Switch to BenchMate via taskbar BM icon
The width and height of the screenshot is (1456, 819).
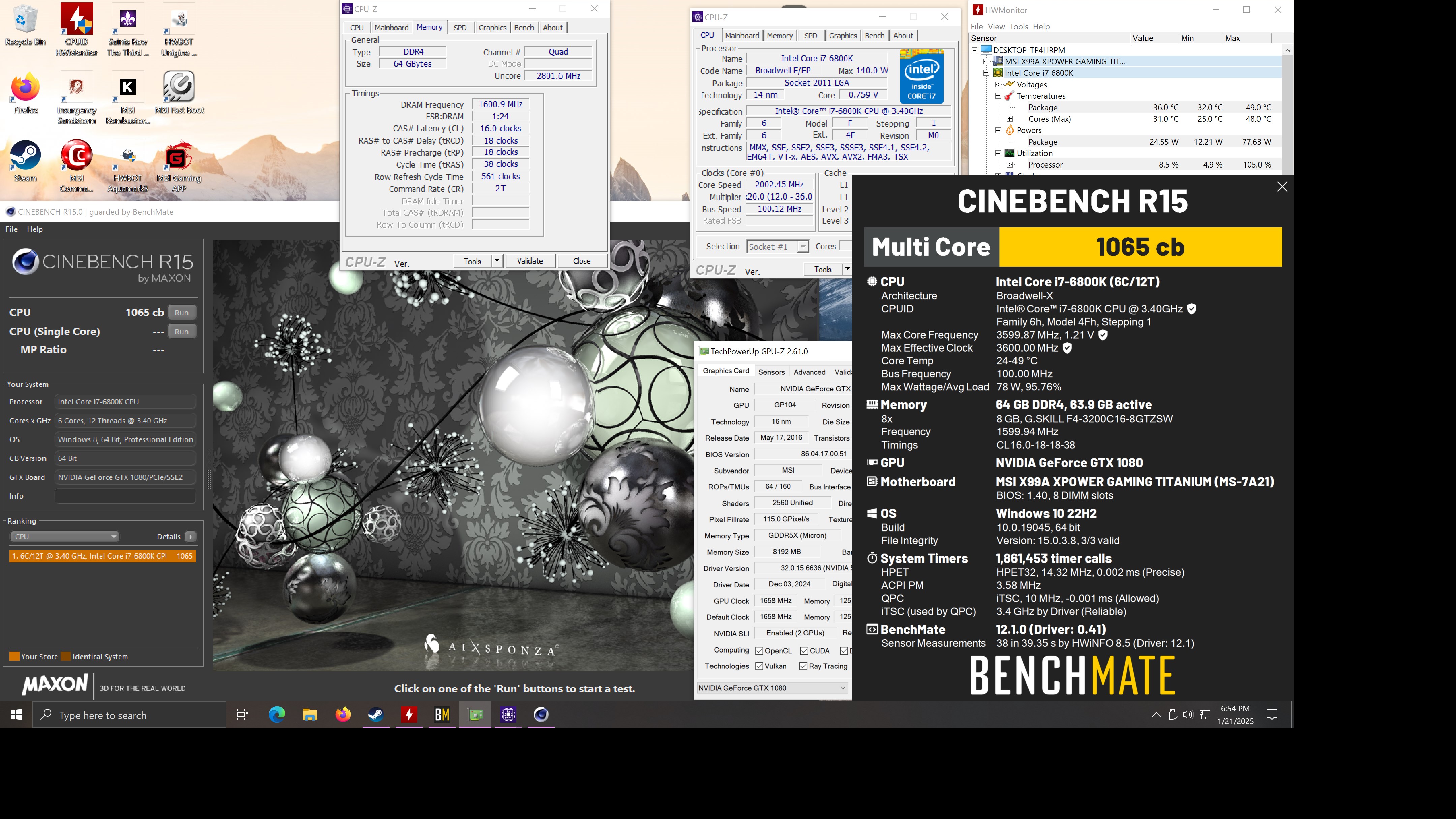pyautogui.click(x=442, y=715)
